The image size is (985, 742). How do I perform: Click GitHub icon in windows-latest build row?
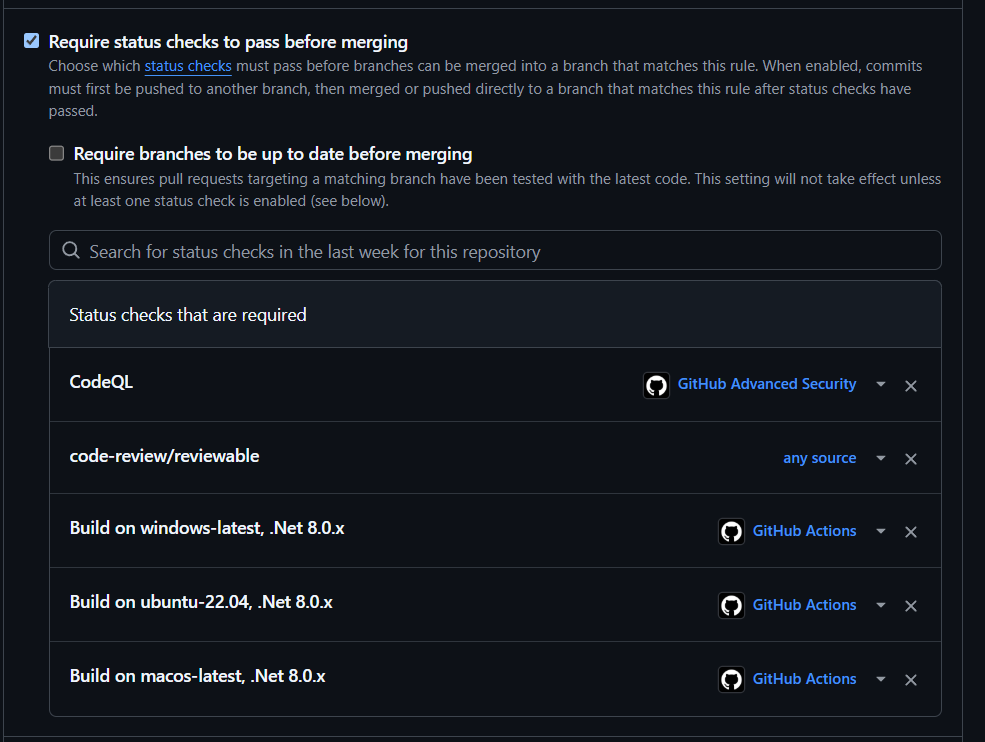[x=731, y=531]
